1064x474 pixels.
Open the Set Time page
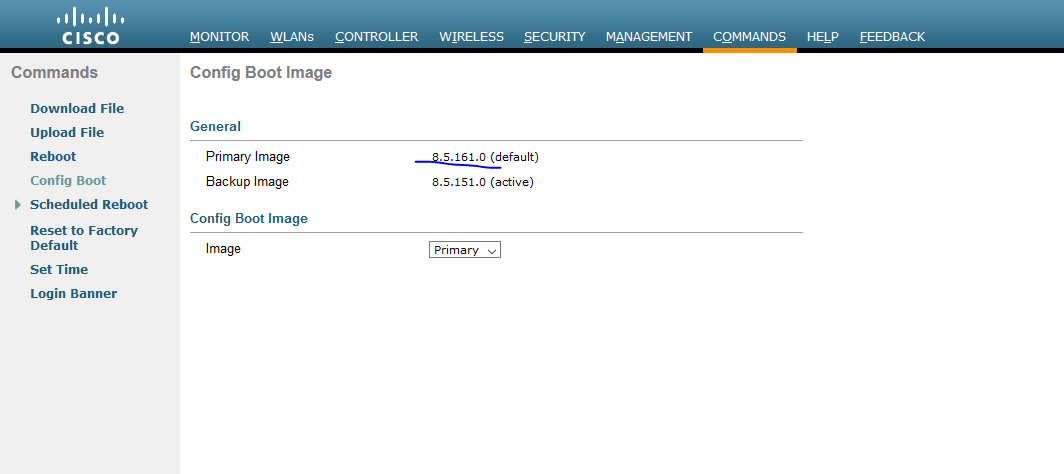coord(59,269)
